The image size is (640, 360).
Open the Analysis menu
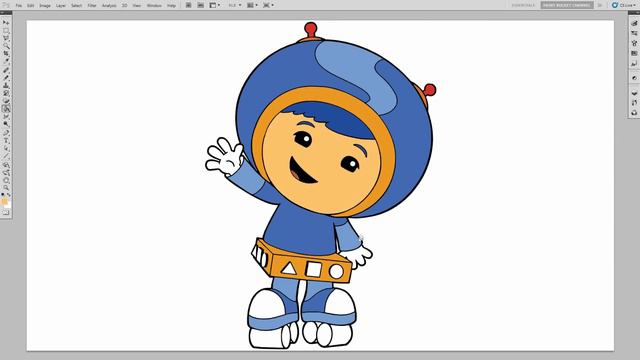click(109, 5)
